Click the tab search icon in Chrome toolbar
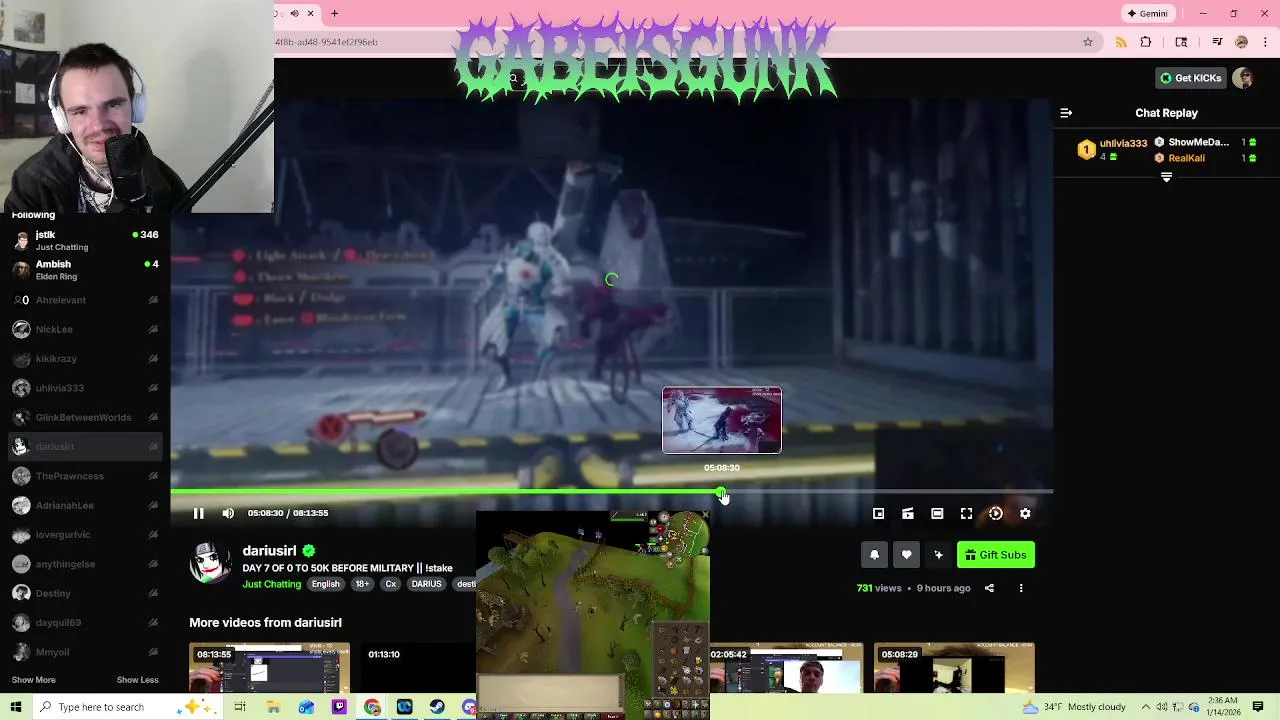The height and width of the screenshot is (720, 1280). (x=1181, y=42)
